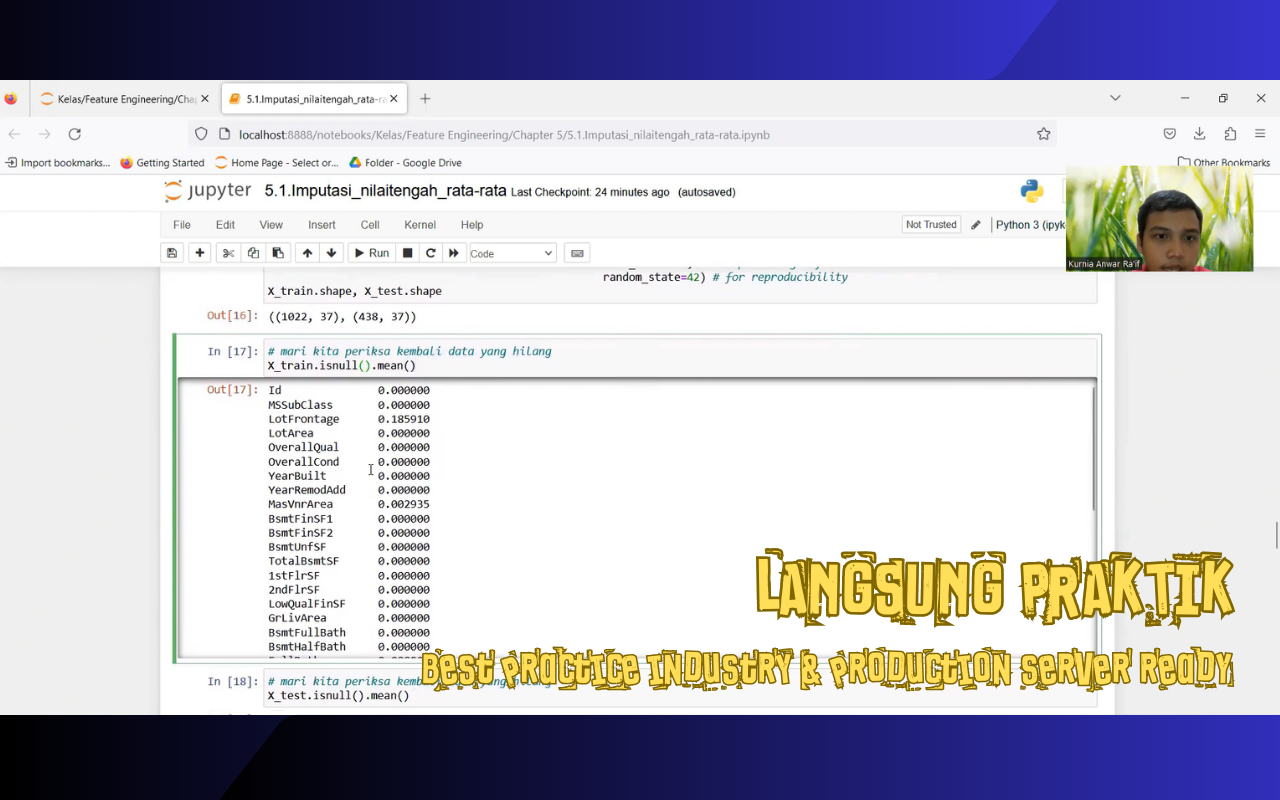This screenshot has height=800, width=1280.
Task: Click the browser address bar URL
Action: pyautogui.click(x=504, y=135)
